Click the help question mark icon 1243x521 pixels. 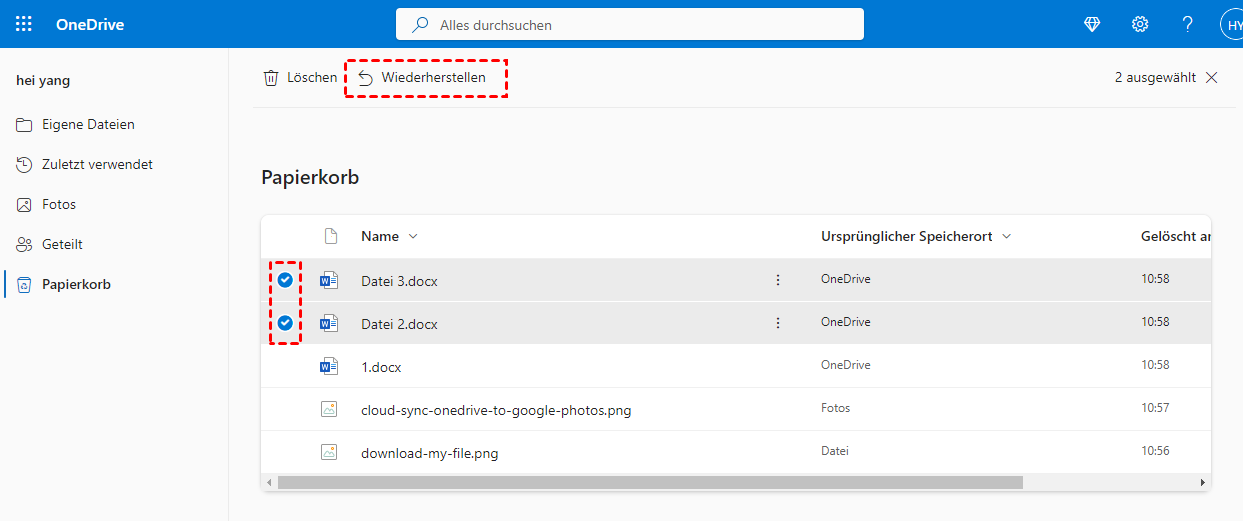tap(1188, 24)
